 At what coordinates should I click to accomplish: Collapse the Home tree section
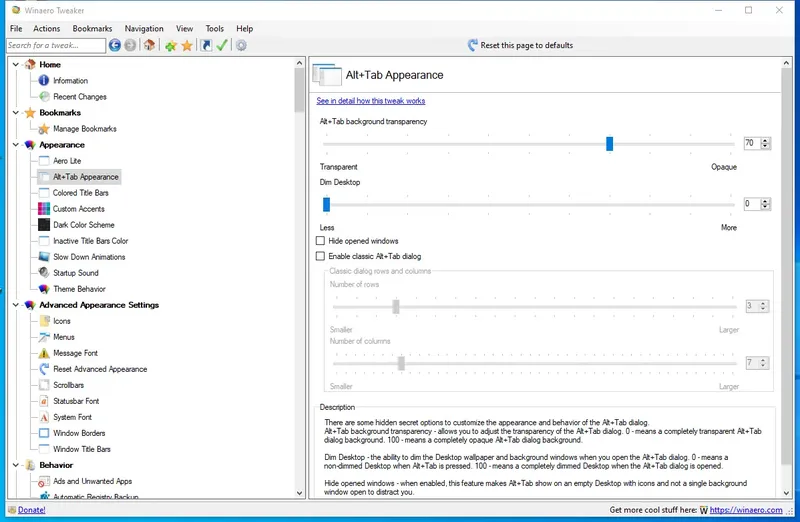click(x=16, y=64)
